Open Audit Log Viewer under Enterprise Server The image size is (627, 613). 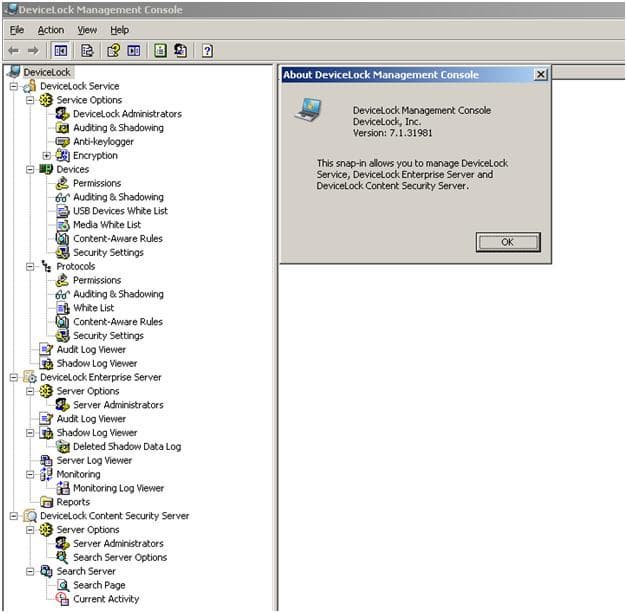pyautogui.click(x=91, y=419)
